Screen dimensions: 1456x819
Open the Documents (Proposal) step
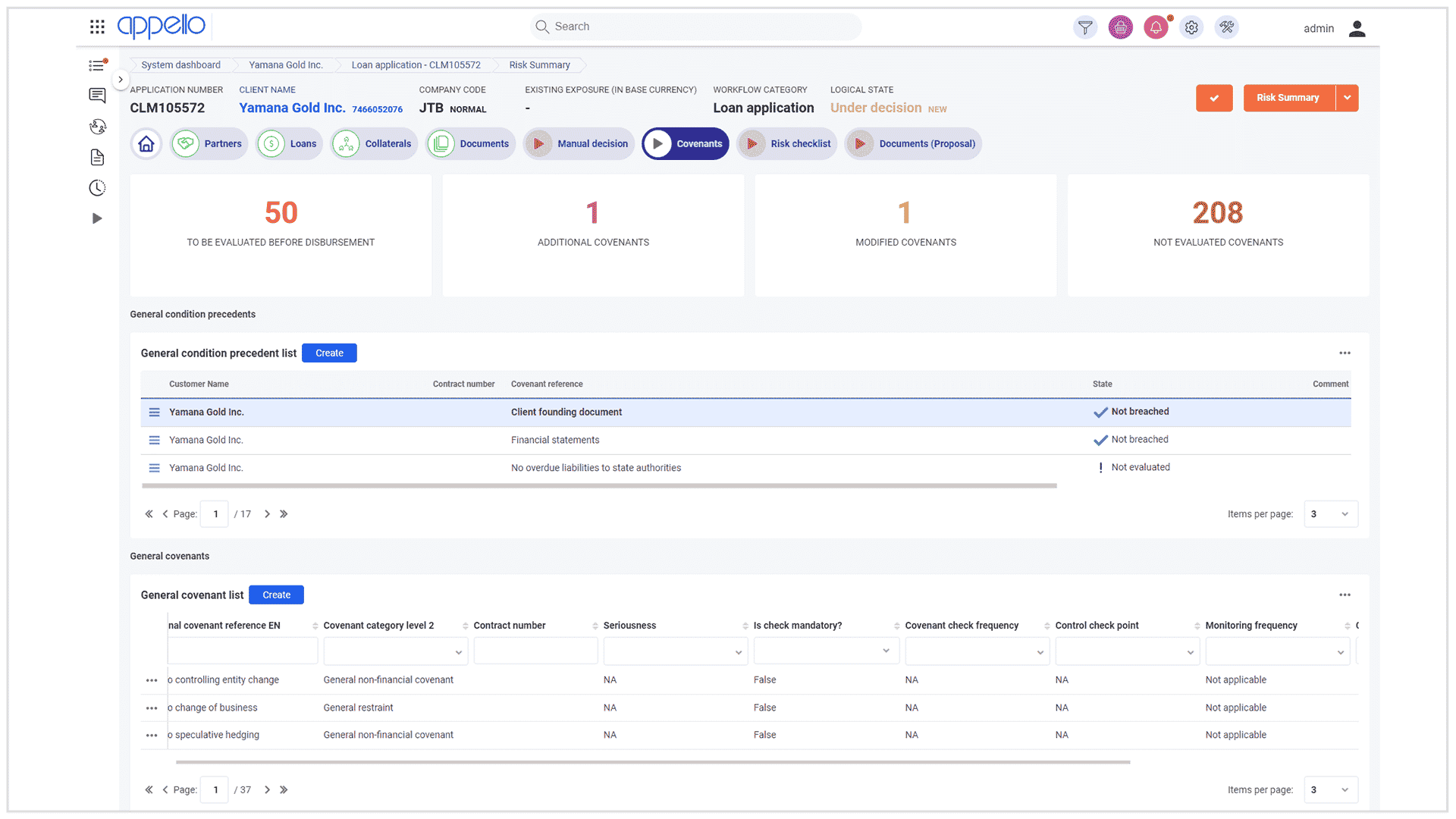click(914, 144)
